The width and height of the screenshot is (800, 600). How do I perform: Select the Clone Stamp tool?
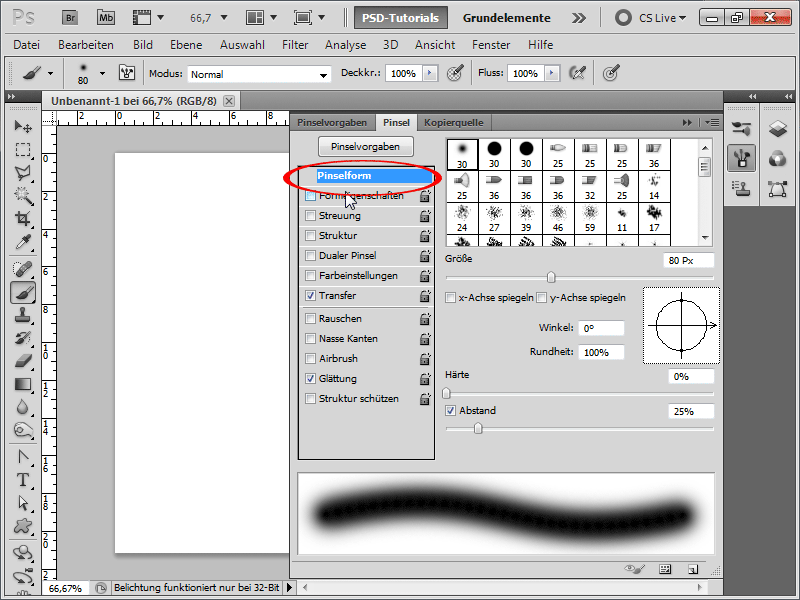23,315
